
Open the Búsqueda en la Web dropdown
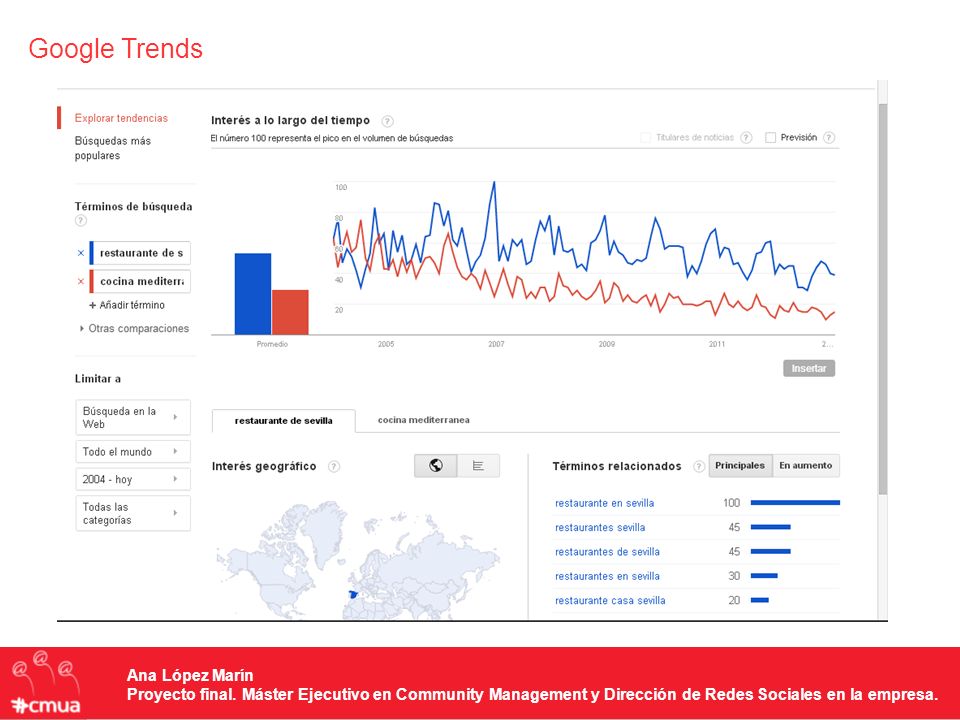pos(133,418)
